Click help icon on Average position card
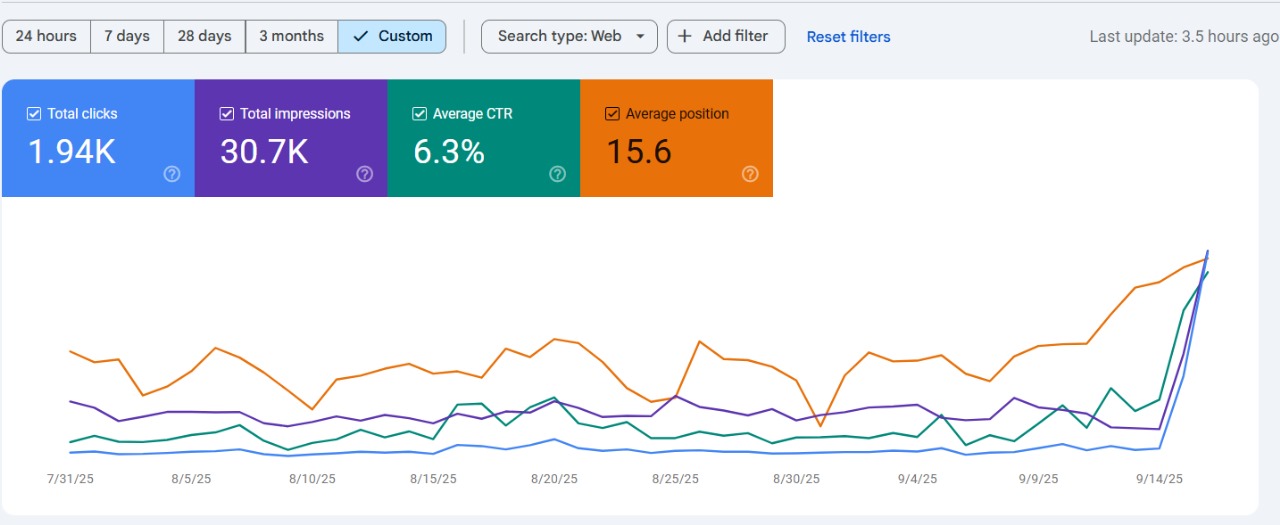1280x525 pixels. click(750, 174)
